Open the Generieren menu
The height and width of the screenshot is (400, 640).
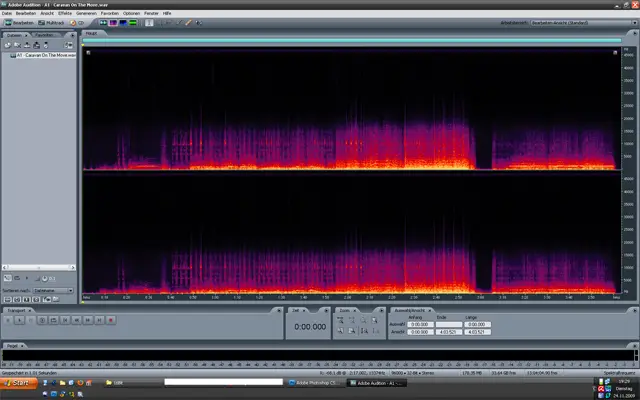pyautogui.click(x=86, y=13)
